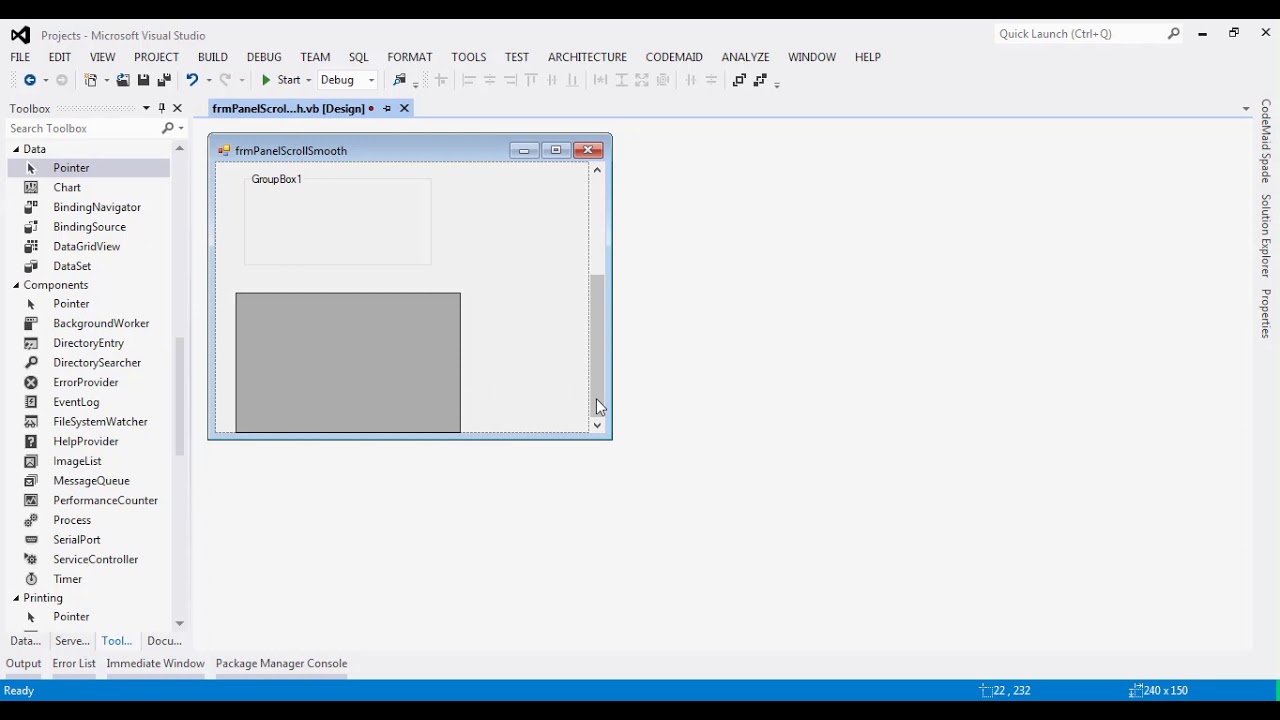This screenshot has height=720, width=1280.
Task: Click the Save All toolbar icon
Action: (164, 80)
